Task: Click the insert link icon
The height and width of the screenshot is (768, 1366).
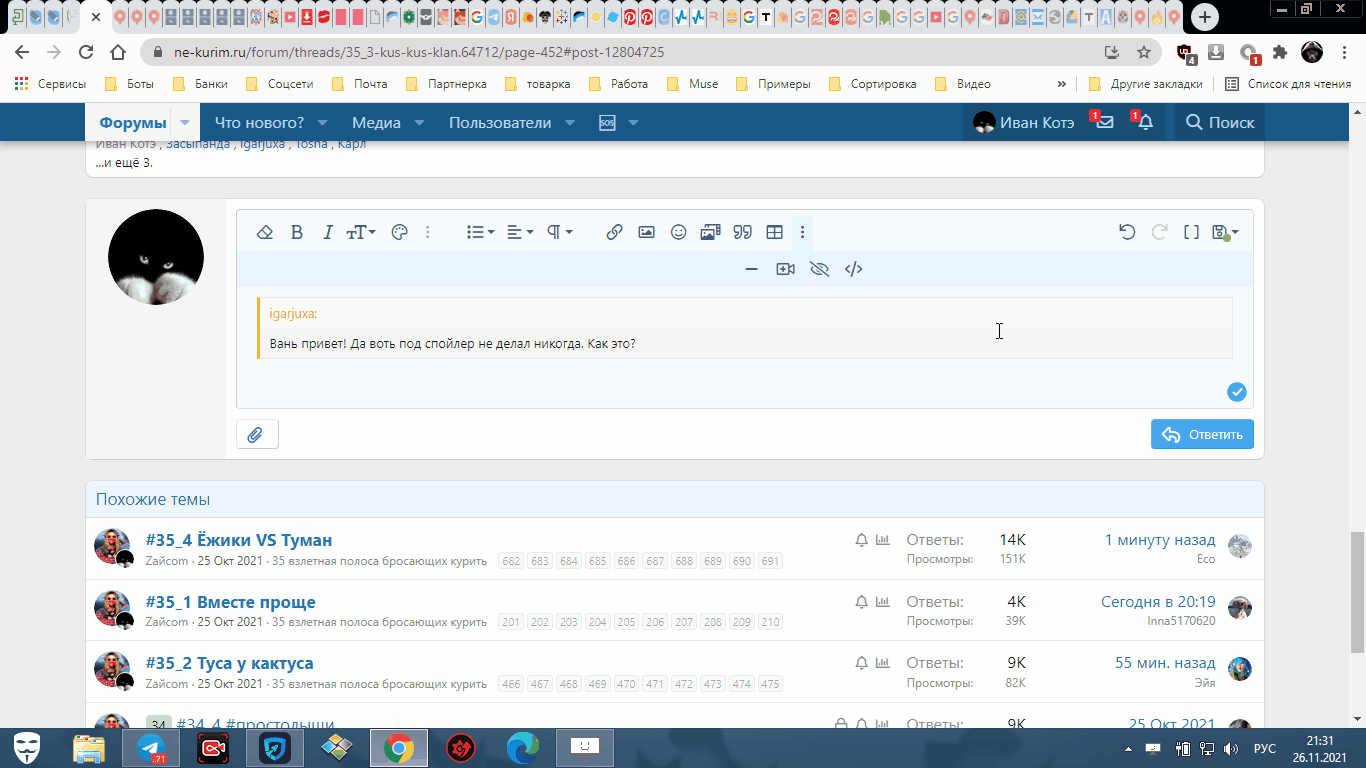Action: tap(615, 232)
